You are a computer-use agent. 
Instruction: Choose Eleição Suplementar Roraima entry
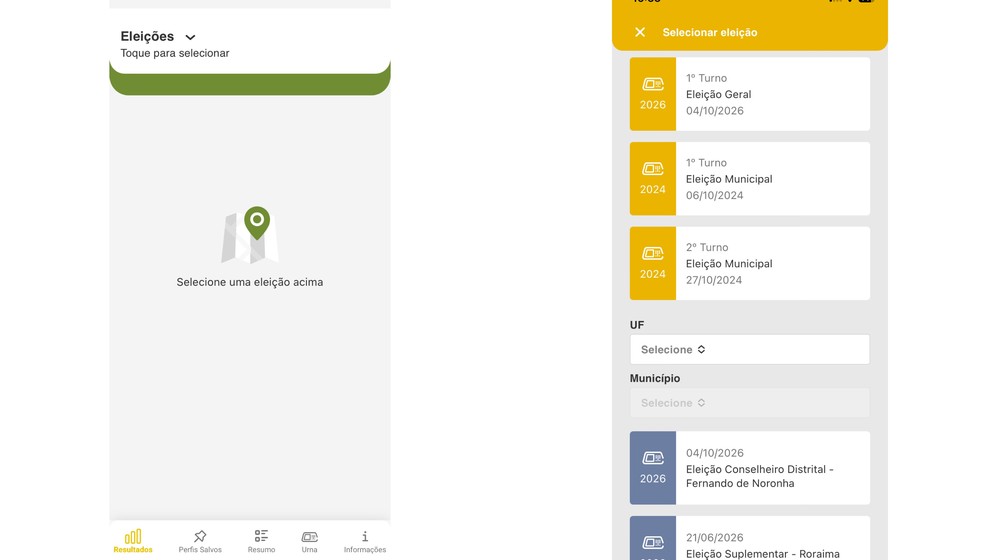click(x=749, y=538)
